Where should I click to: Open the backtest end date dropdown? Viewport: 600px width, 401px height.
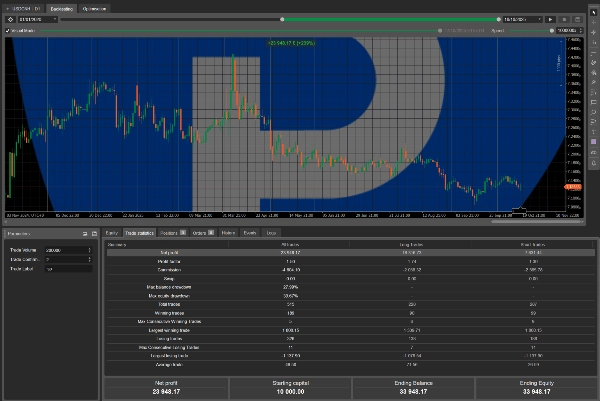[540, 19]
